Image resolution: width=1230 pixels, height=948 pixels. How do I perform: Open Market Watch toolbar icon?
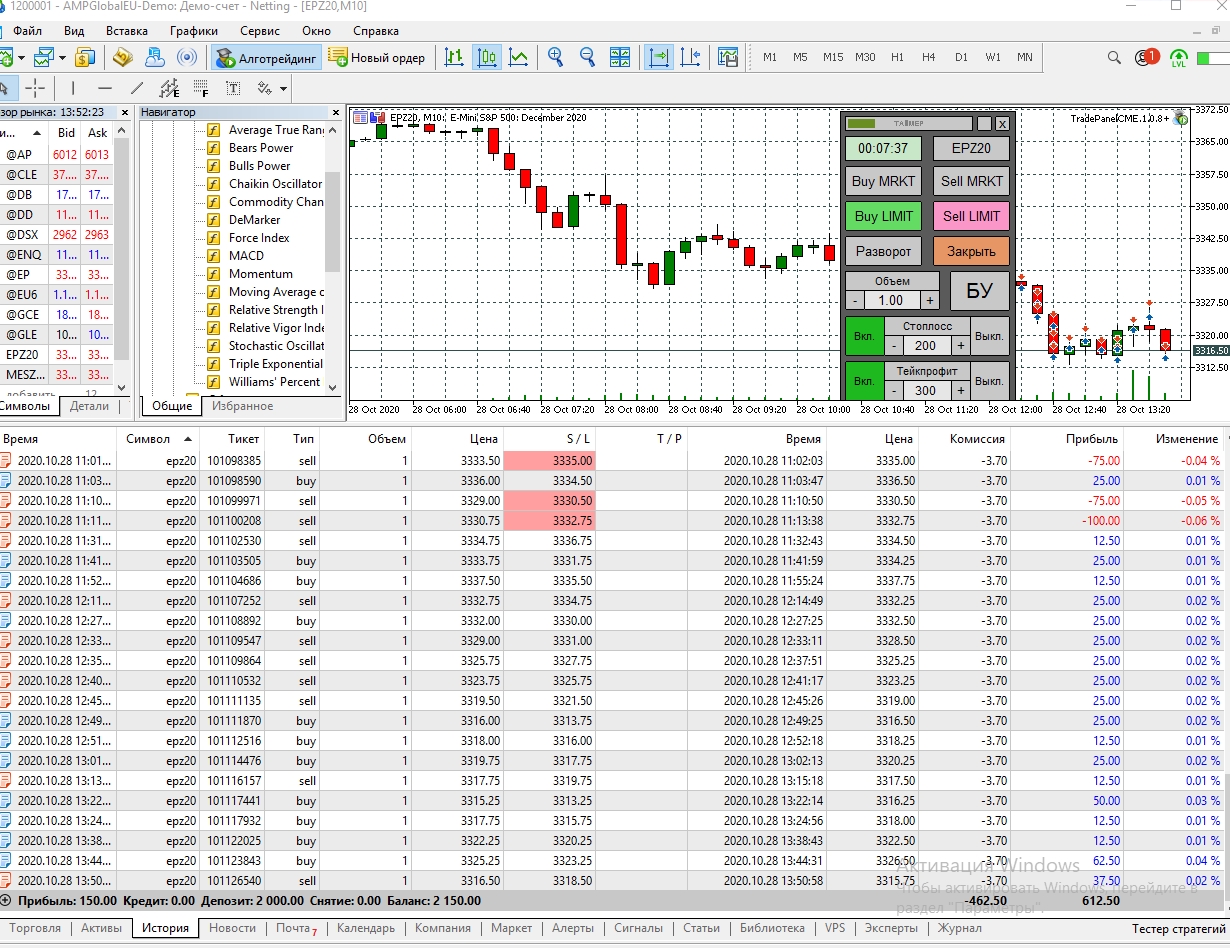[x=122, y=58]
